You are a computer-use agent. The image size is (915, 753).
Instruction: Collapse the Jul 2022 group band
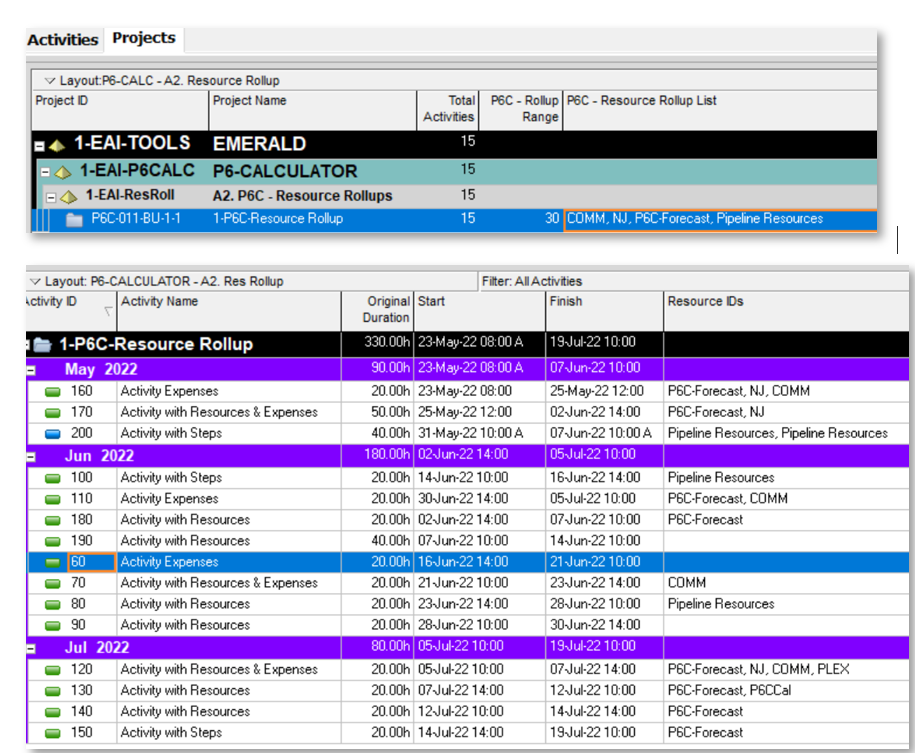[32, 647]
